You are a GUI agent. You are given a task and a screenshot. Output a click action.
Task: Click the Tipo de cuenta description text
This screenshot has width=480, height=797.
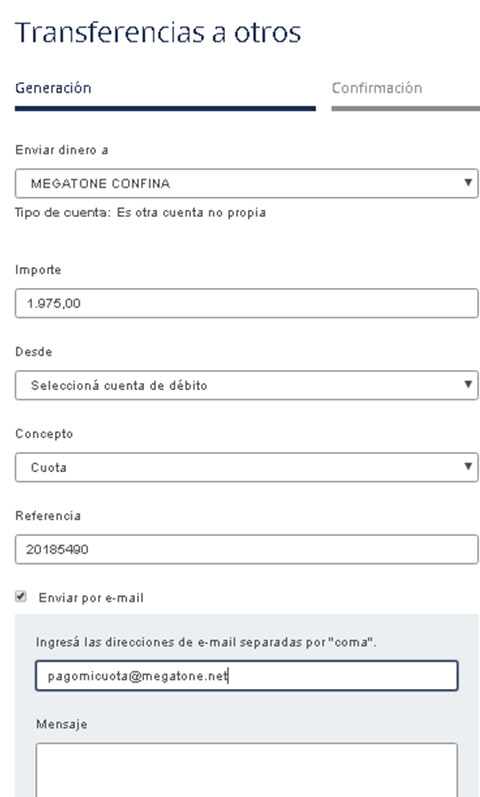tap(140, 212)
